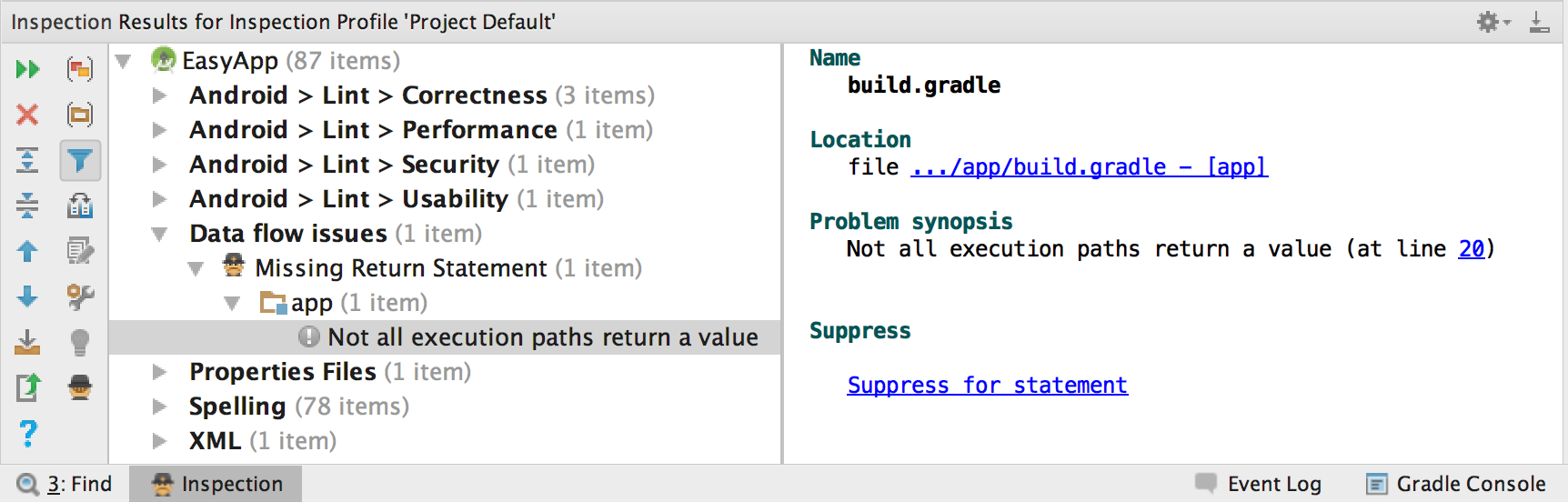Expand the XML node
Image resolution: width=1568 pixels, height=502 pixels.
[x=159, y=441]
